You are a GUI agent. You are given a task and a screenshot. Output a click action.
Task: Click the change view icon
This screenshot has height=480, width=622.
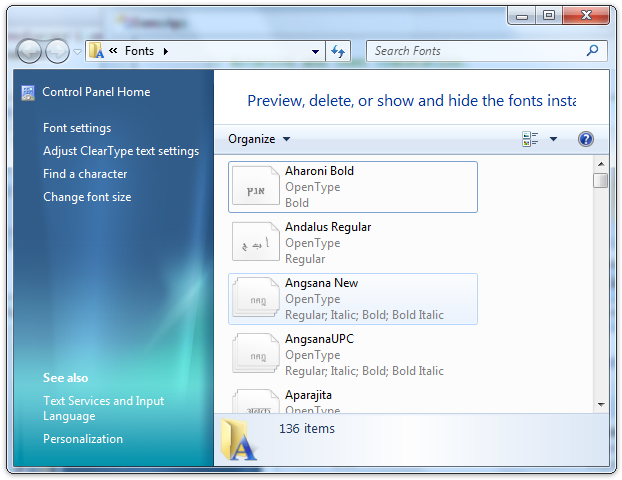(x=530, y=139)
